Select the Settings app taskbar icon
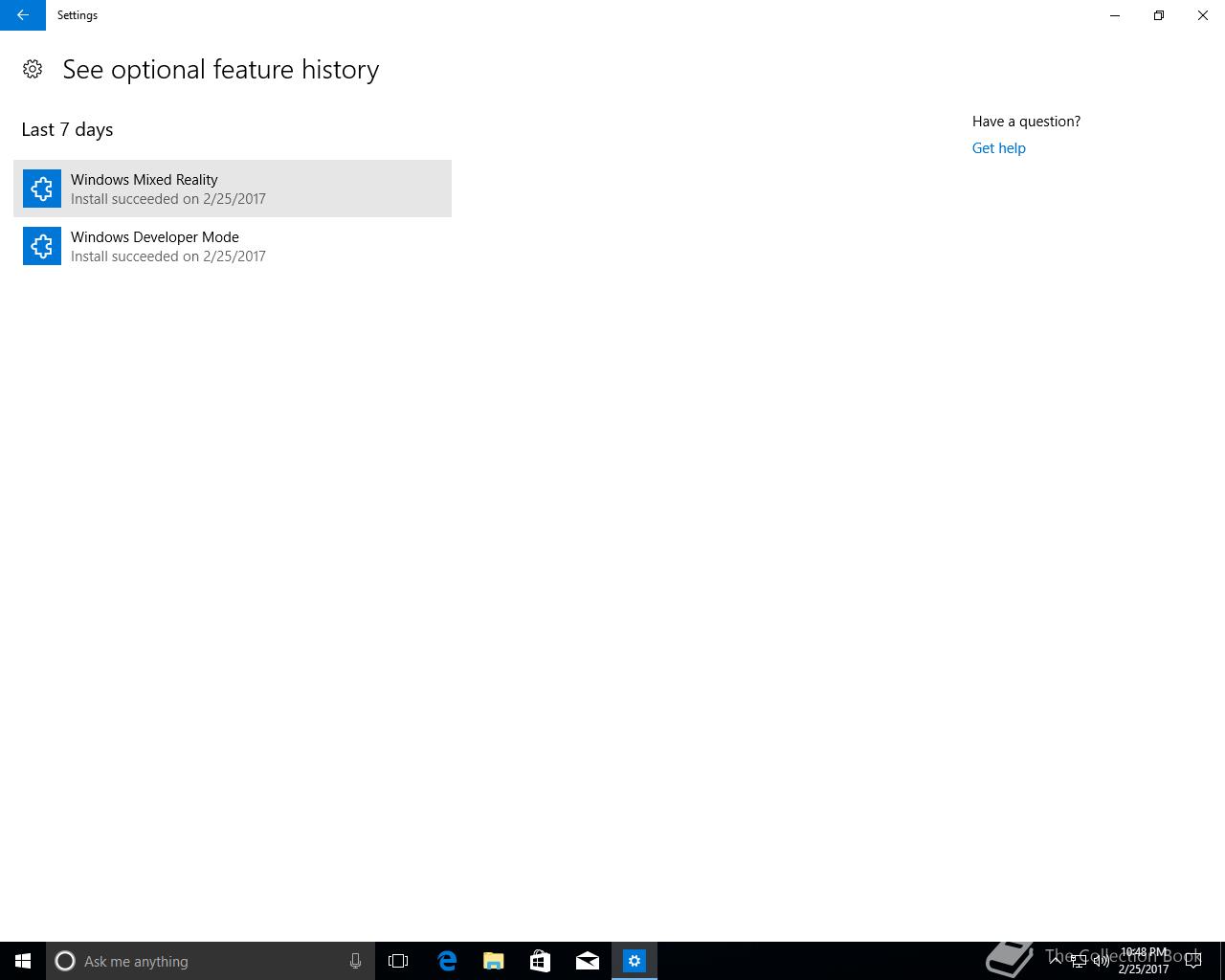The width and height of the screenshot is (1225, 980). pyautogui.click(x=634, y=961)
